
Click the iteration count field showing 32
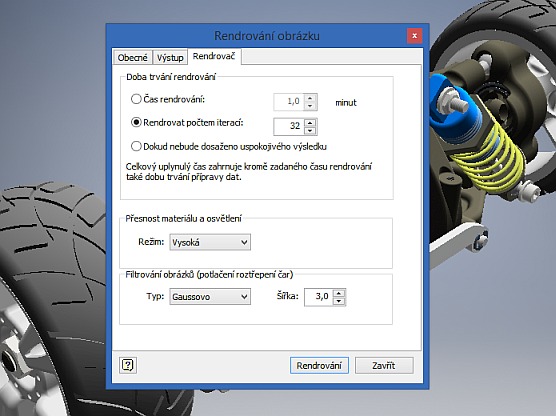pyautogui.click(x=289, y=127)
